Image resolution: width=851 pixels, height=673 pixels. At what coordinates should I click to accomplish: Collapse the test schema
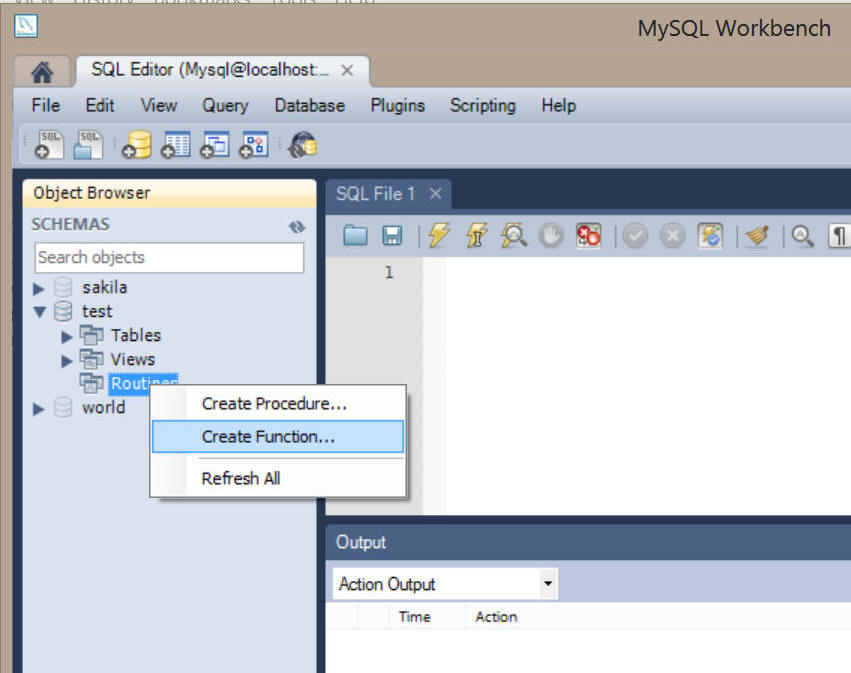point(39,312)
